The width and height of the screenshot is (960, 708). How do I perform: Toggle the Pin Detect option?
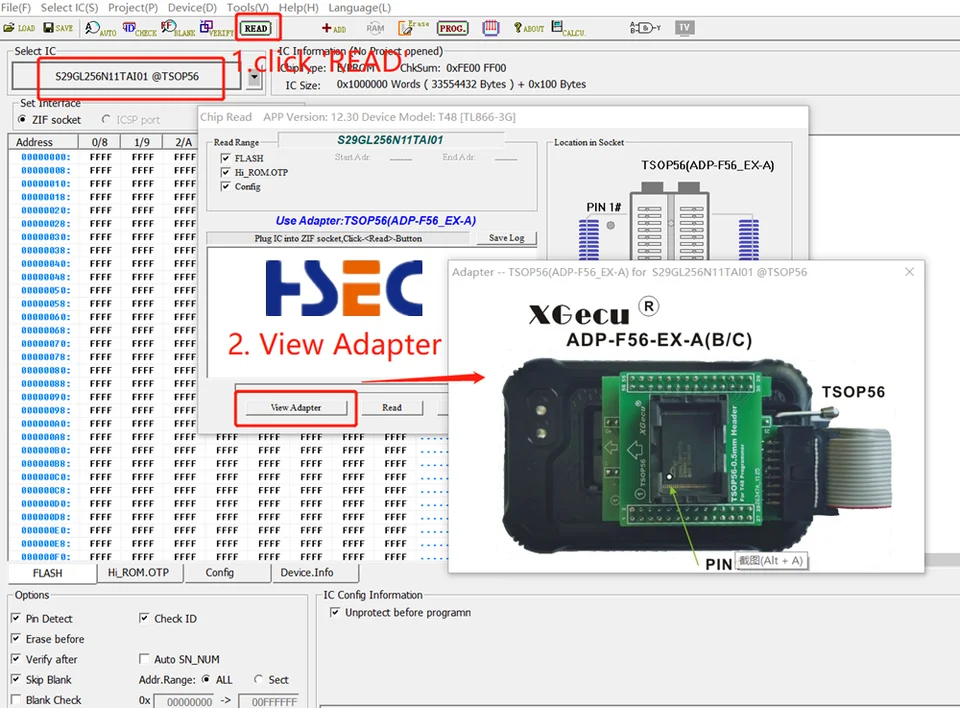tap(16, 619)
